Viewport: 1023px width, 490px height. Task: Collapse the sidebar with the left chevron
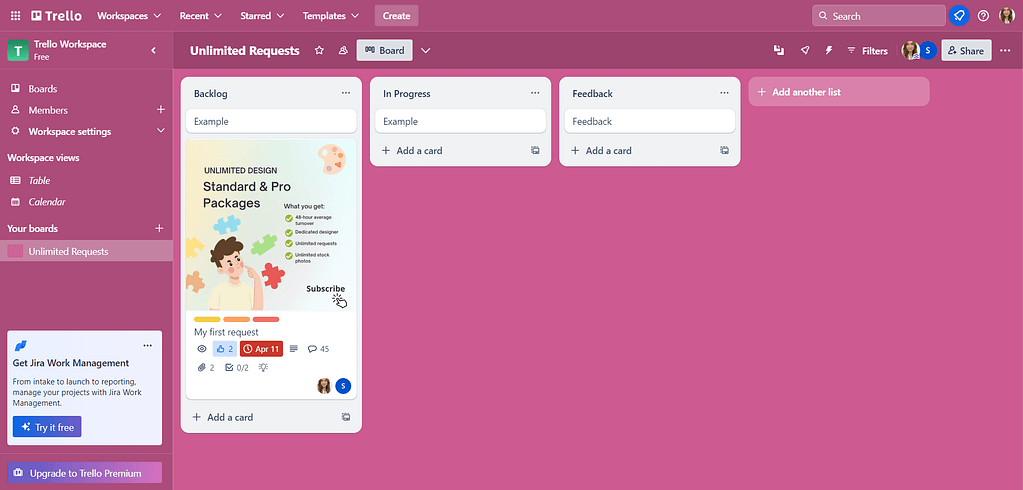pyautogui.click(x=154, y=50)
